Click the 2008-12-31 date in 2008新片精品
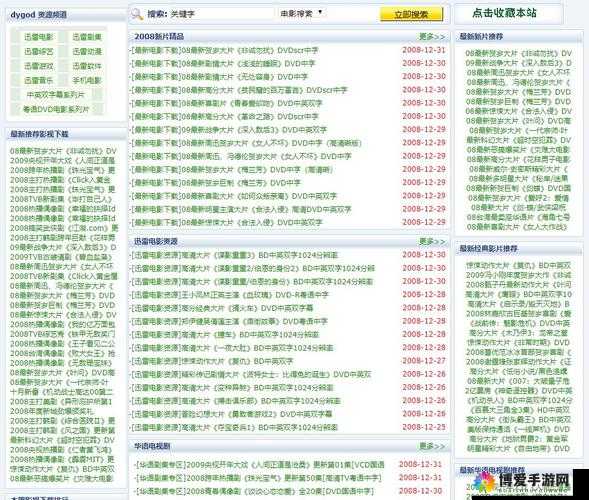Screen dimensions: 589x500 [x=424, y=50]
